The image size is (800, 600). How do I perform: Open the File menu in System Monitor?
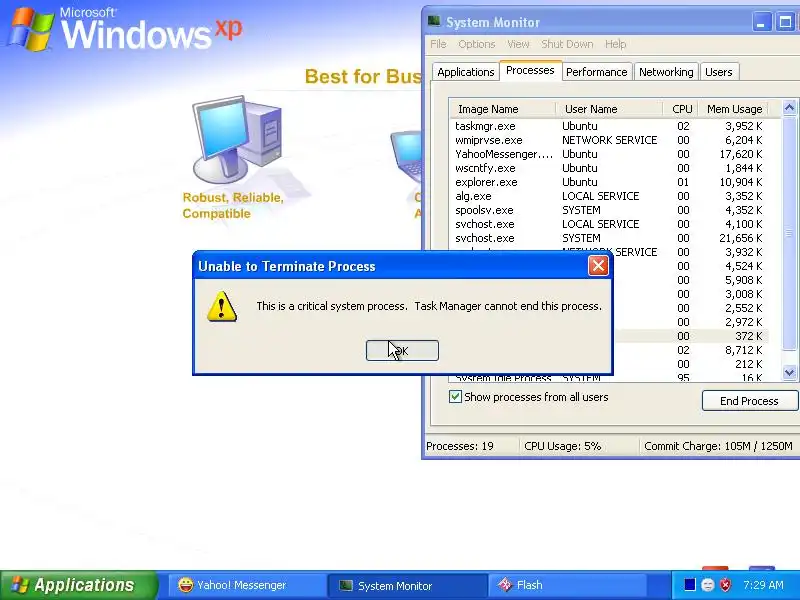[438, 44]
